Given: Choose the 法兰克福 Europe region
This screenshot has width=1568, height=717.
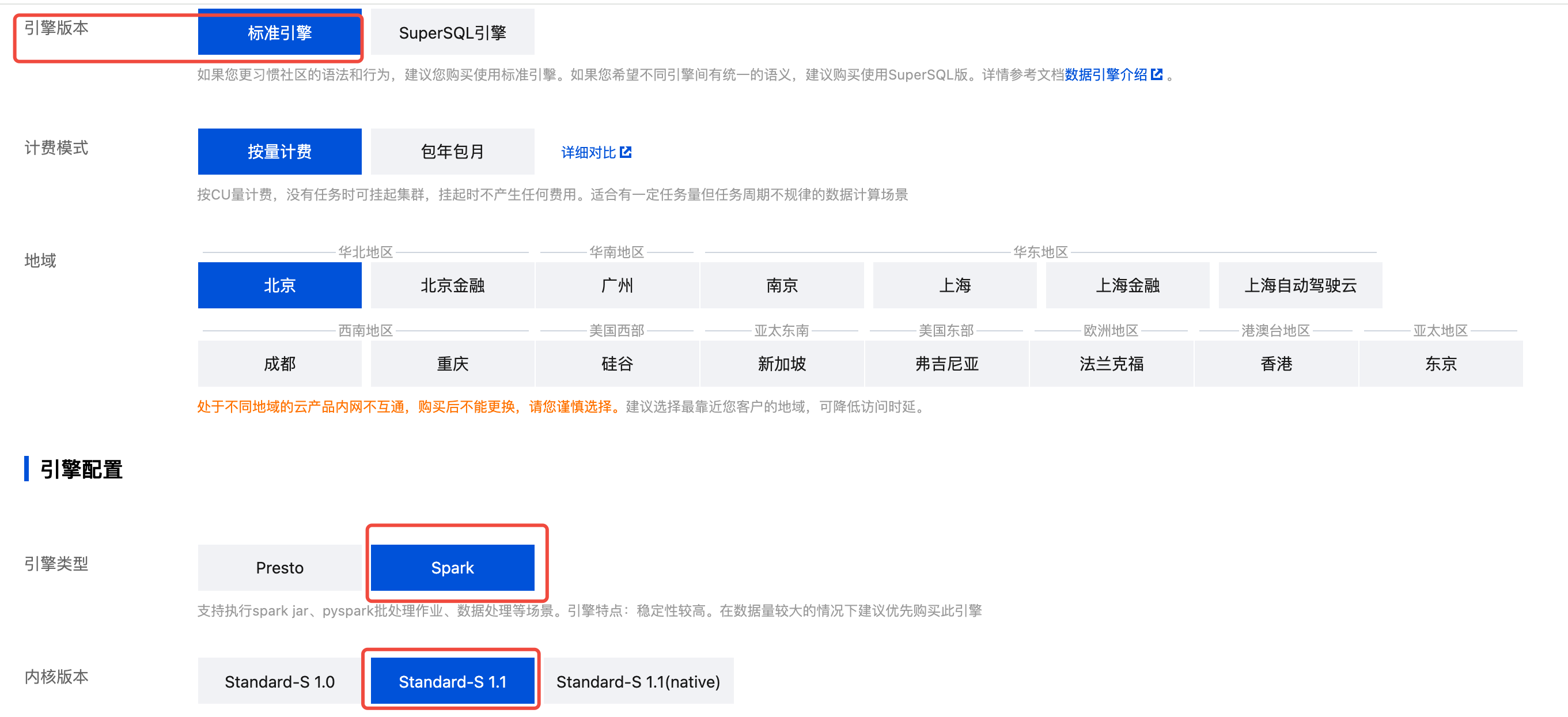Looking at the screenshot, I should coord(1111,364).
